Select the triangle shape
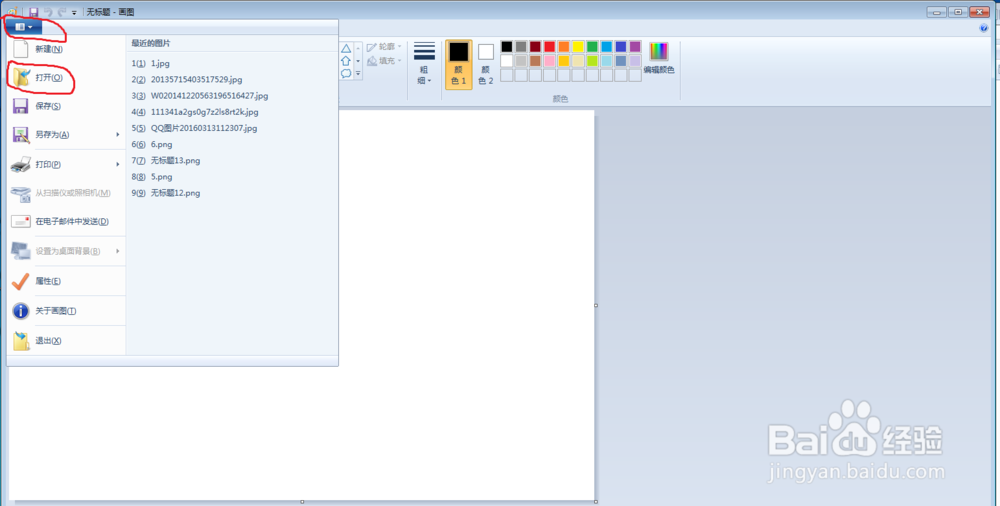1000x506 pixels. click(x=346, y=48)
